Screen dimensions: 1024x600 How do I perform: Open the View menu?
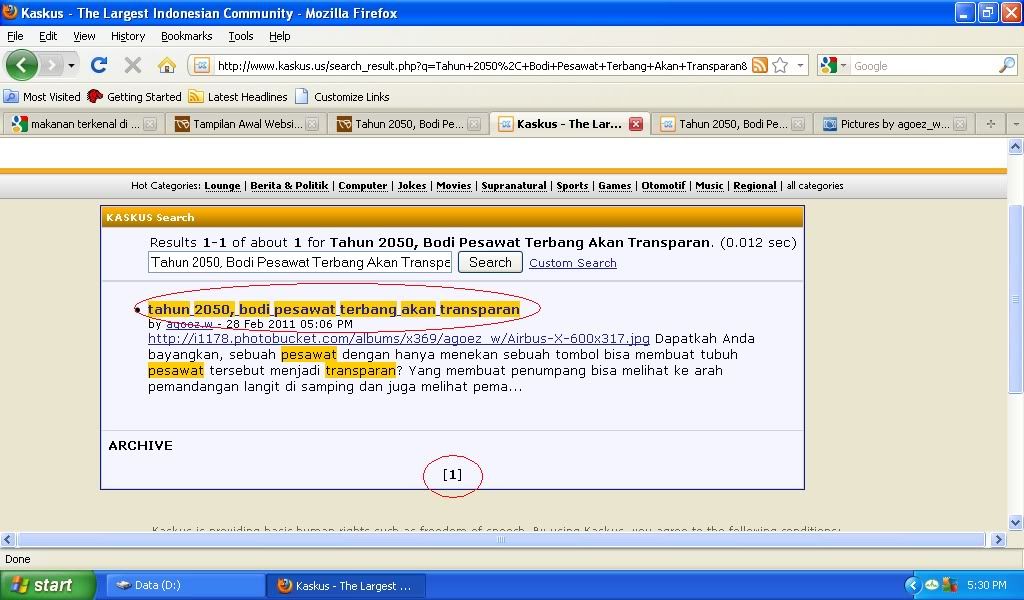[84, 36]
